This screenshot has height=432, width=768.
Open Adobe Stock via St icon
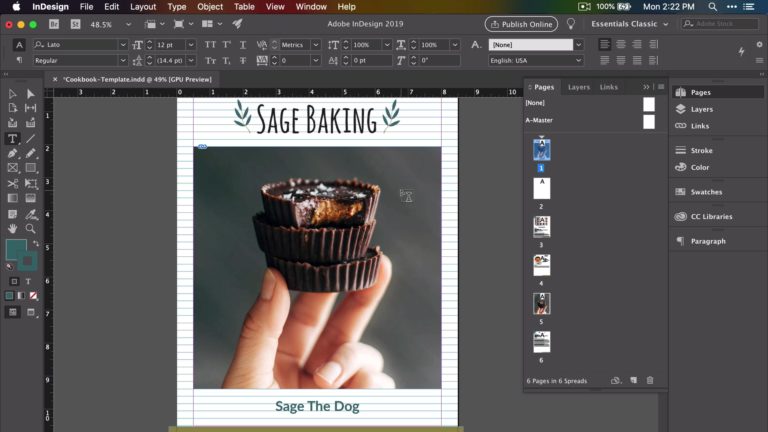75,24
